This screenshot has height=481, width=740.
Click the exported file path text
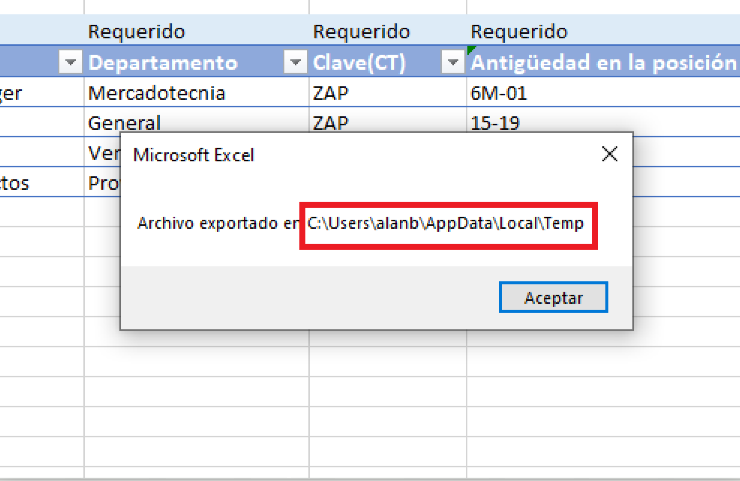[446, 223]
